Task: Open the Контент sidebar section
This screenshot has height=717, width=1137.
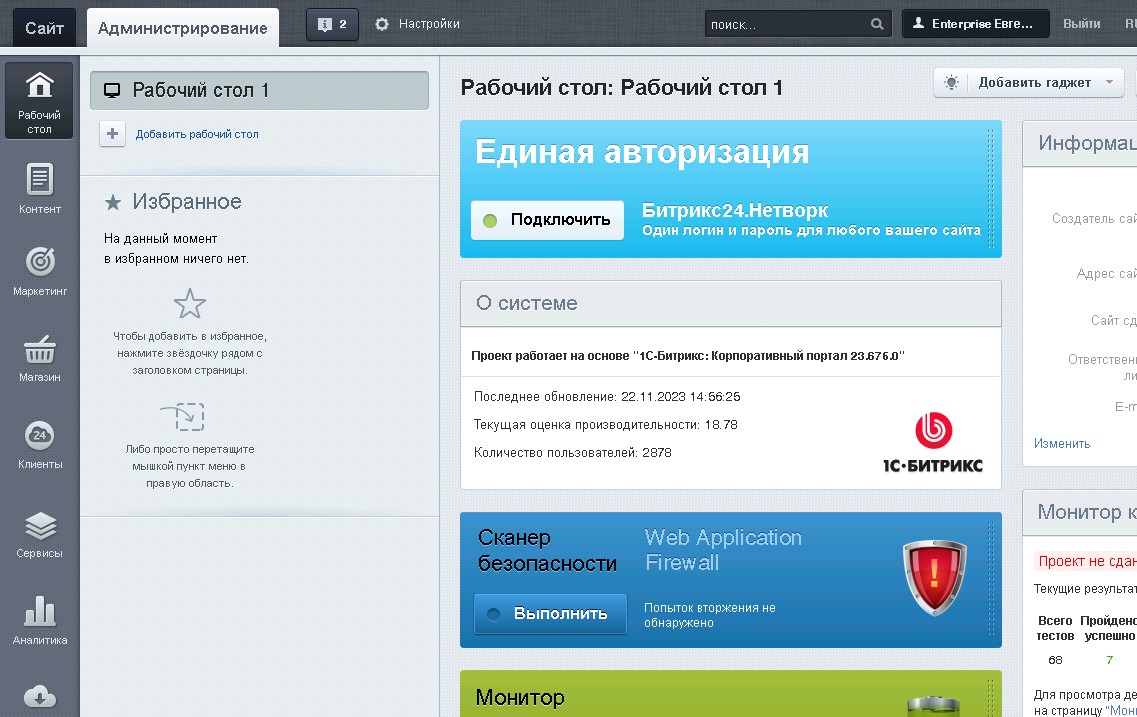Action: coord(39,188)
